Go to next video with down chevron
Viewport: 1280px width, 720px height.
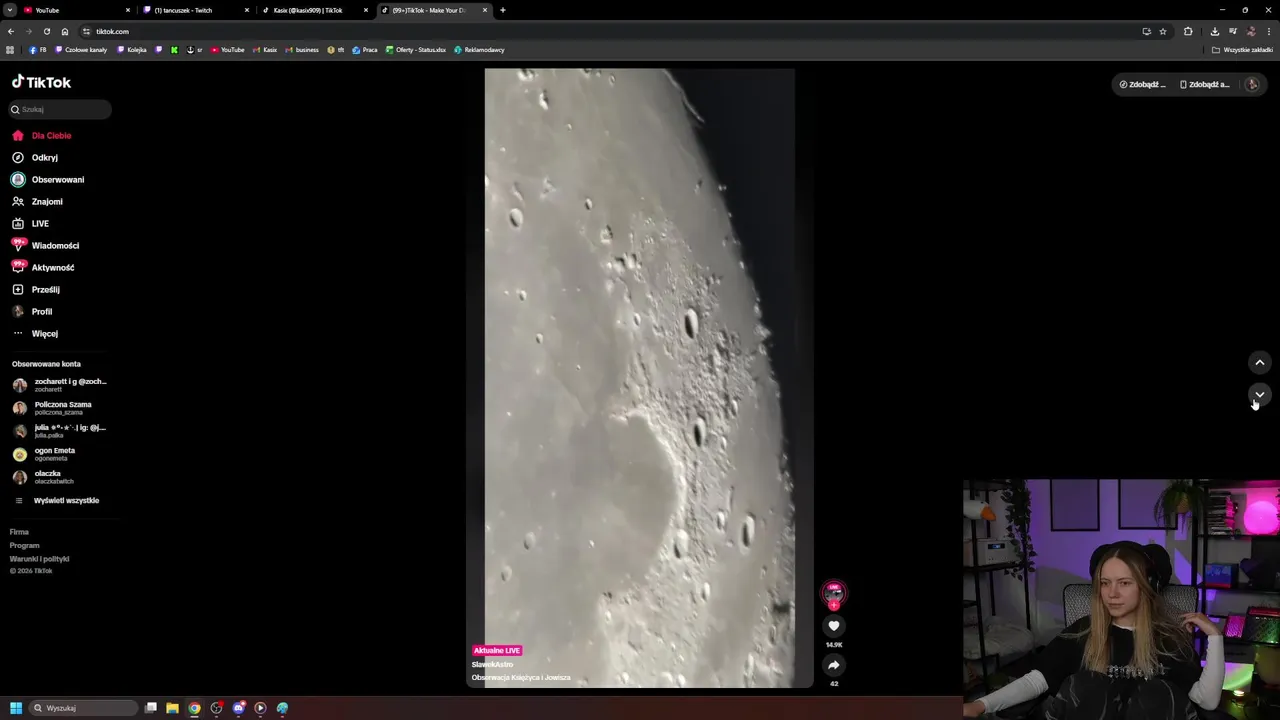click(1259, 394)
